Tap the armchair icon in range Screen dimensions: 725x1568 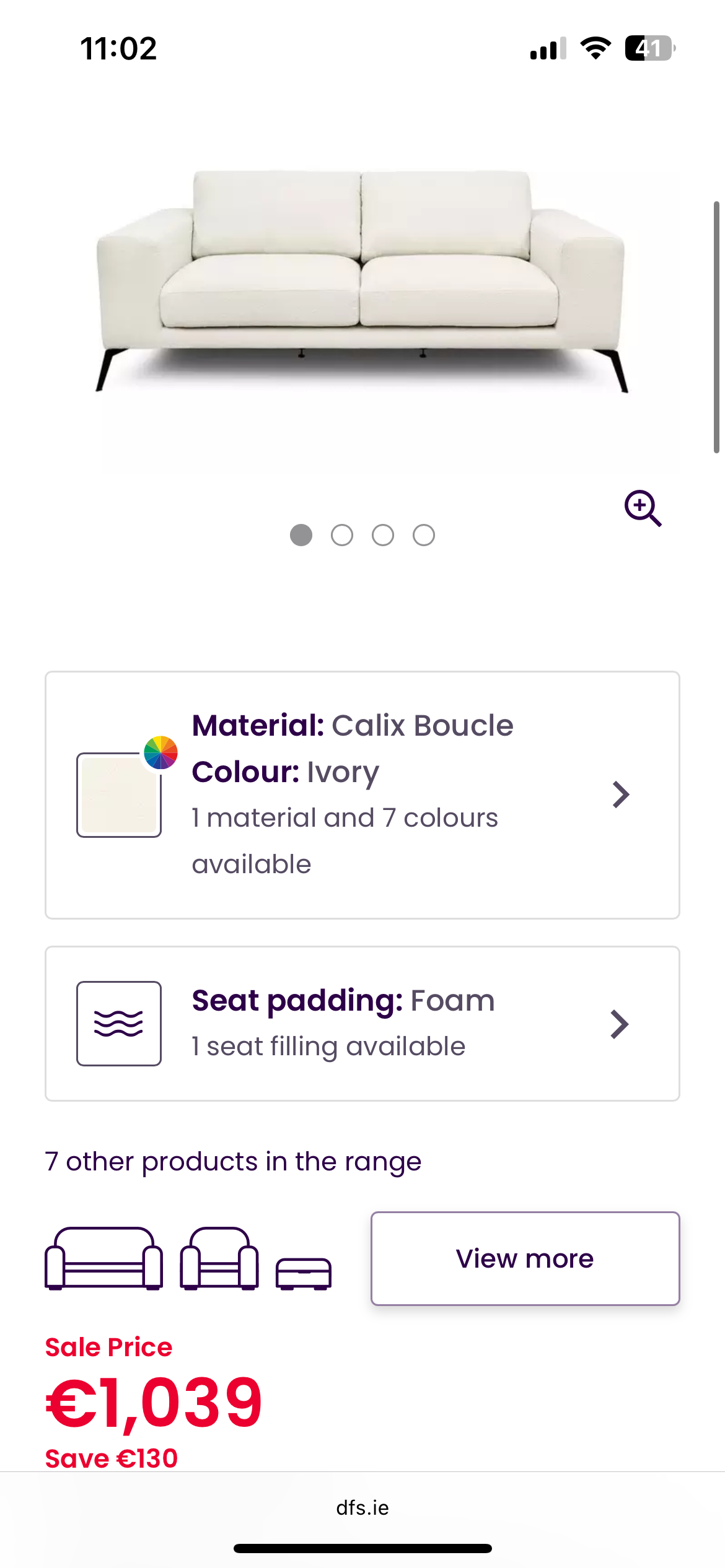(x=219, y=1258)
